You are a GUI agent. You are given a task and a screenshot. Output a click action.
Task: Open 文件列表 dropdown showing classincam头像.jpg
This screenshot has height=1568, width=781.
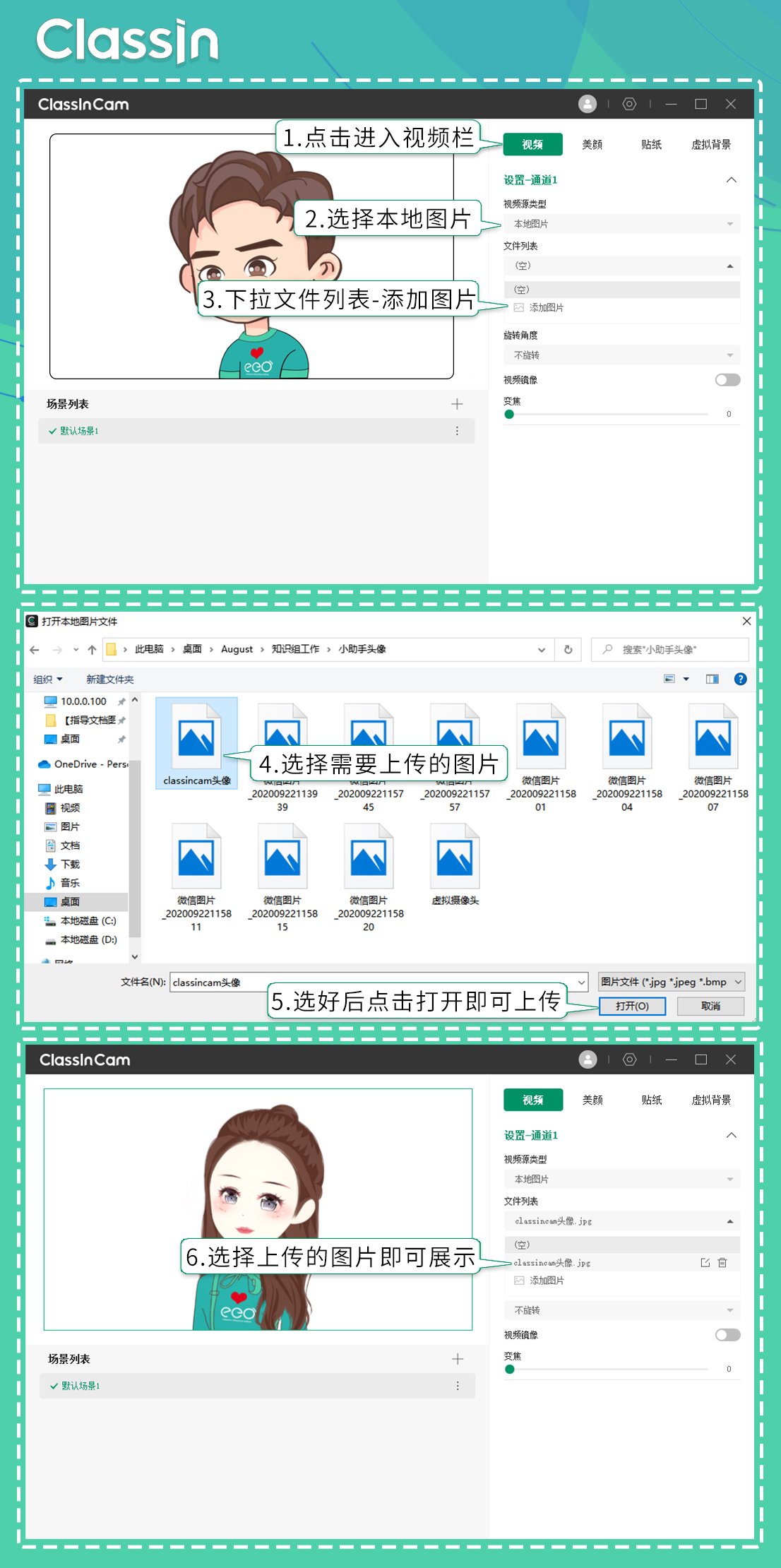tap(622, 1221)
